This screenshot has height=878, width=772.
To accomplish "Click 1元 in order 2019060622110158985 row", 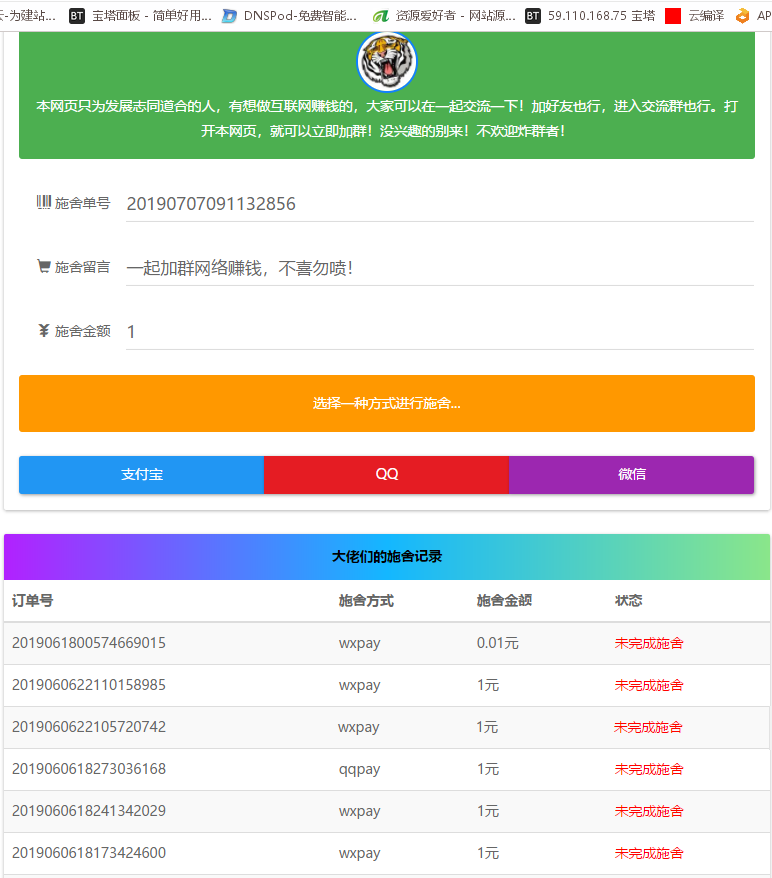I will pyautogui.click(x=488, y=685).
